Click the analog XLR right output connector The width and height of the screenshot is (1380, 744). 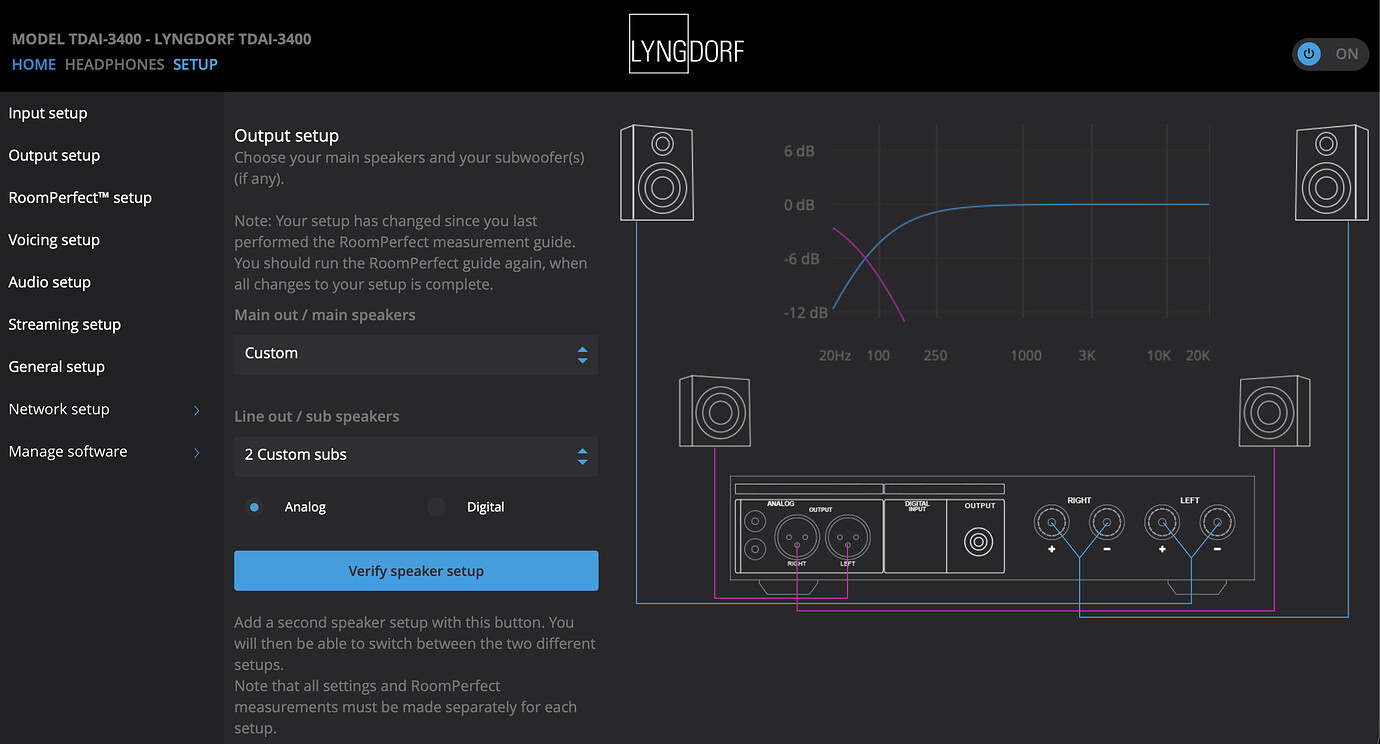point(796,539)
